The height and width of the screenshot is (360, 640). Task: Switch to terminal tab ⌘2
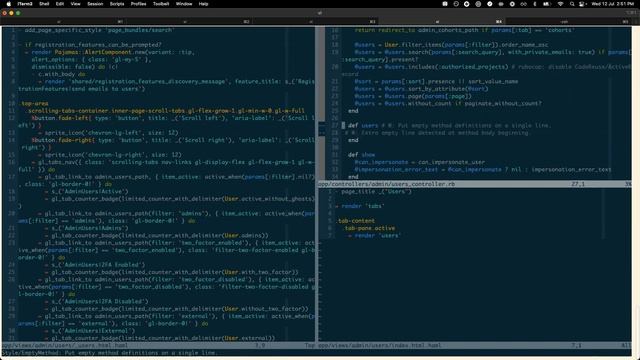(189, 21)
